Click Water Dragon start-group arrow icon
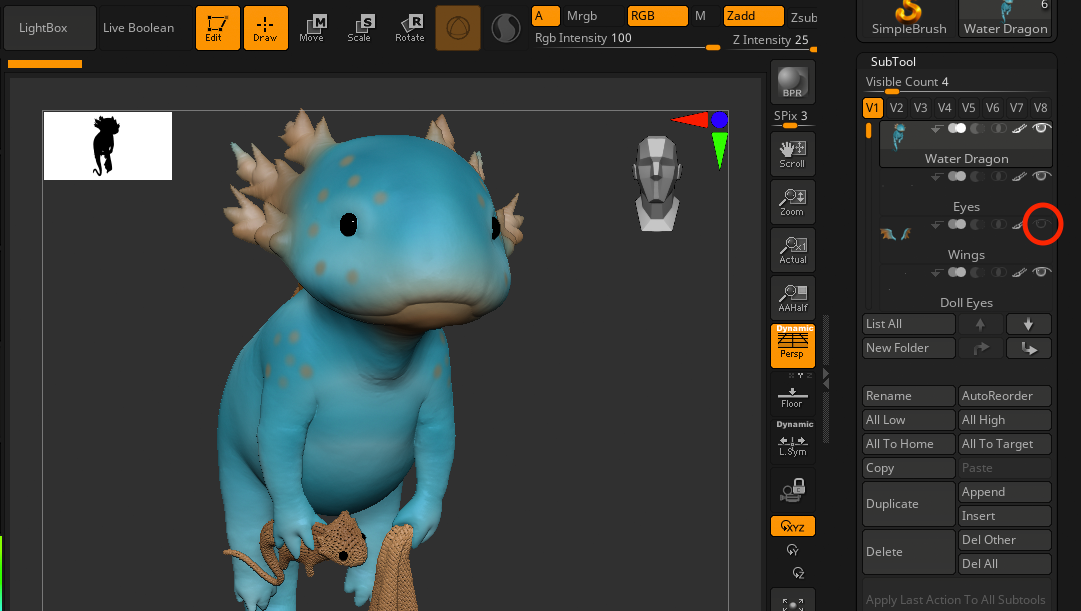Screen dimensions: 1081x611 tap(936, 129)
